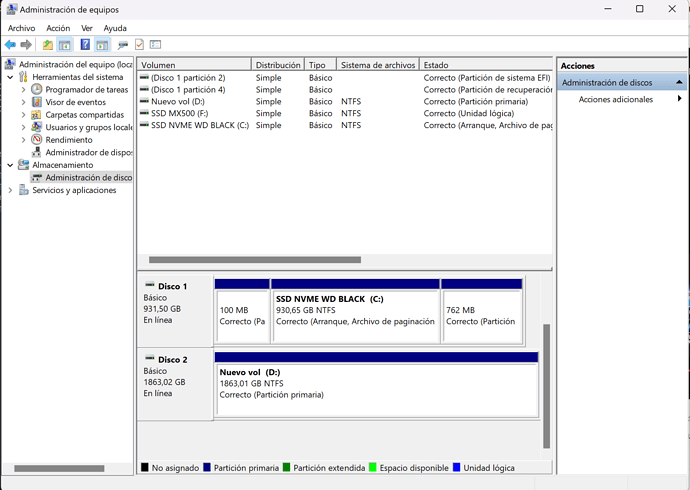Image resolution: width=690 pixels, height=490 pixels.
Task: Select the (Disco 1 partición 4) volume row
Action: (x=345, y=90)
